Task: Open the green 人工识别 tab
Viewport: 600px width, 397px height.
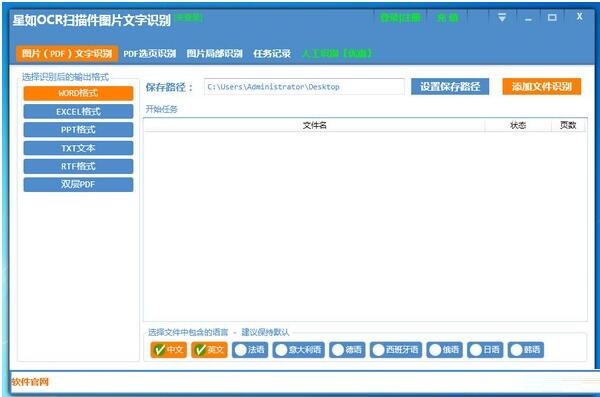Action: coord(336,53)
